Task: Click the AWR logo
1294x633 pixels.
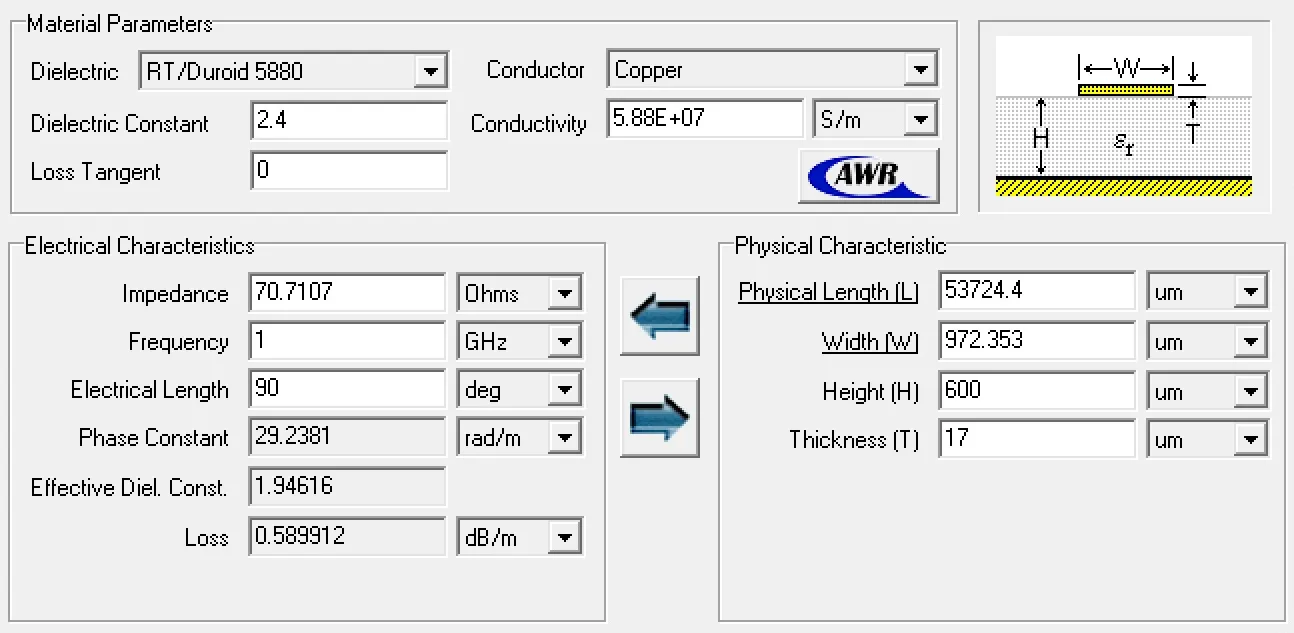Action: pyautogui.click(x=868, y=174)
